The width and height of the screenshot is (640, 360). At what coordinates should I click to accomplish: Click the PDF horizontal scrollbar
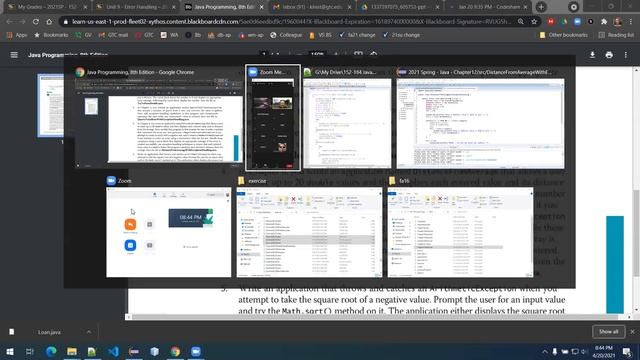tap(378, 317)
